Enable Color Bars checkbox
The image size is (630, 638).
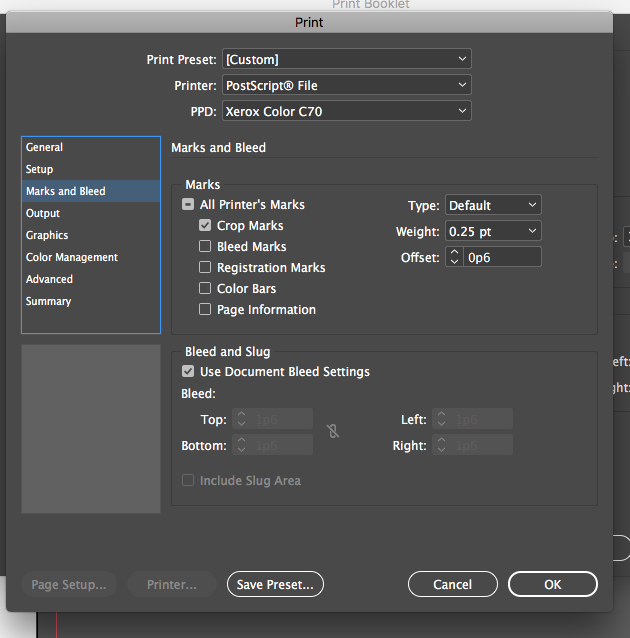click(x=205, y=288)
